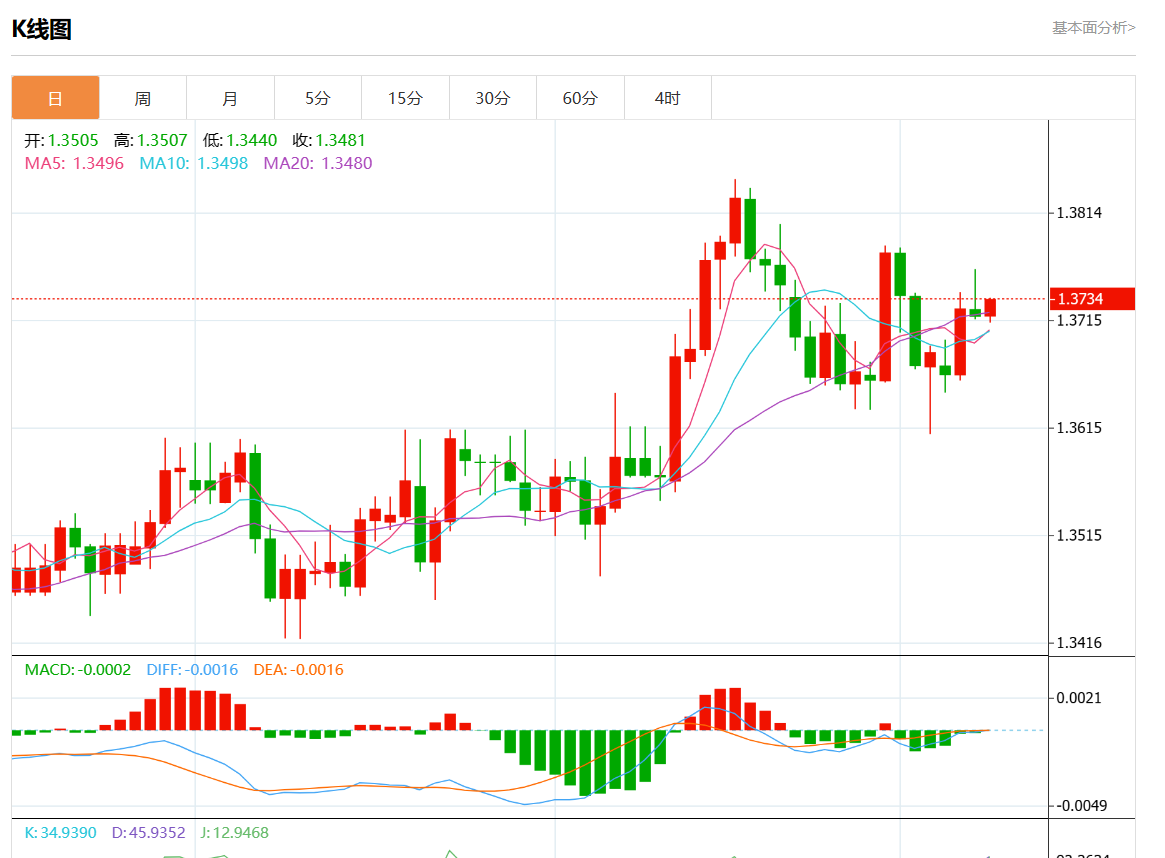Click the red 1.3734 current price label

point(1092,299)
